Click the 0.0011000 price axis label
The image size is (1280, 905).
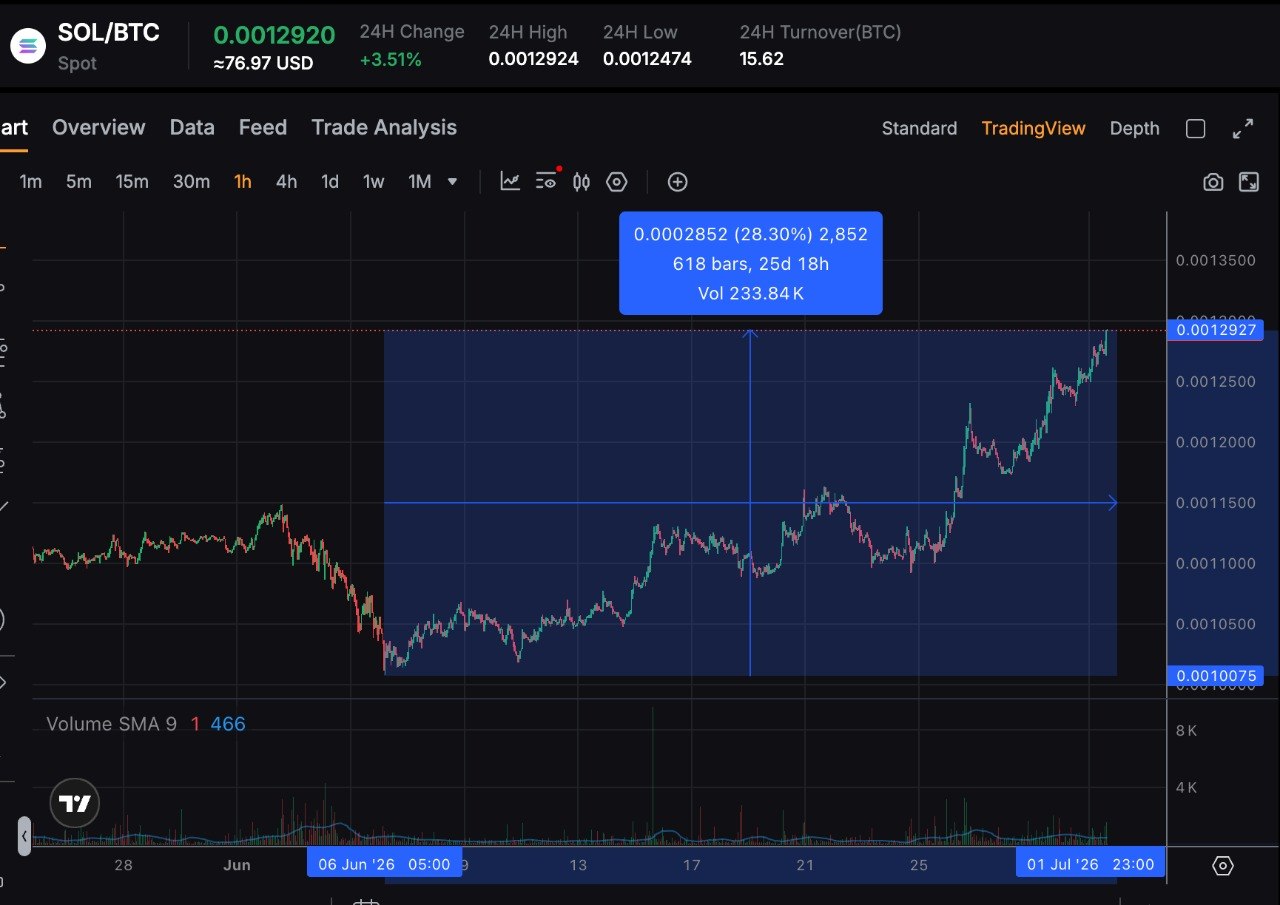pos(1216,563)
